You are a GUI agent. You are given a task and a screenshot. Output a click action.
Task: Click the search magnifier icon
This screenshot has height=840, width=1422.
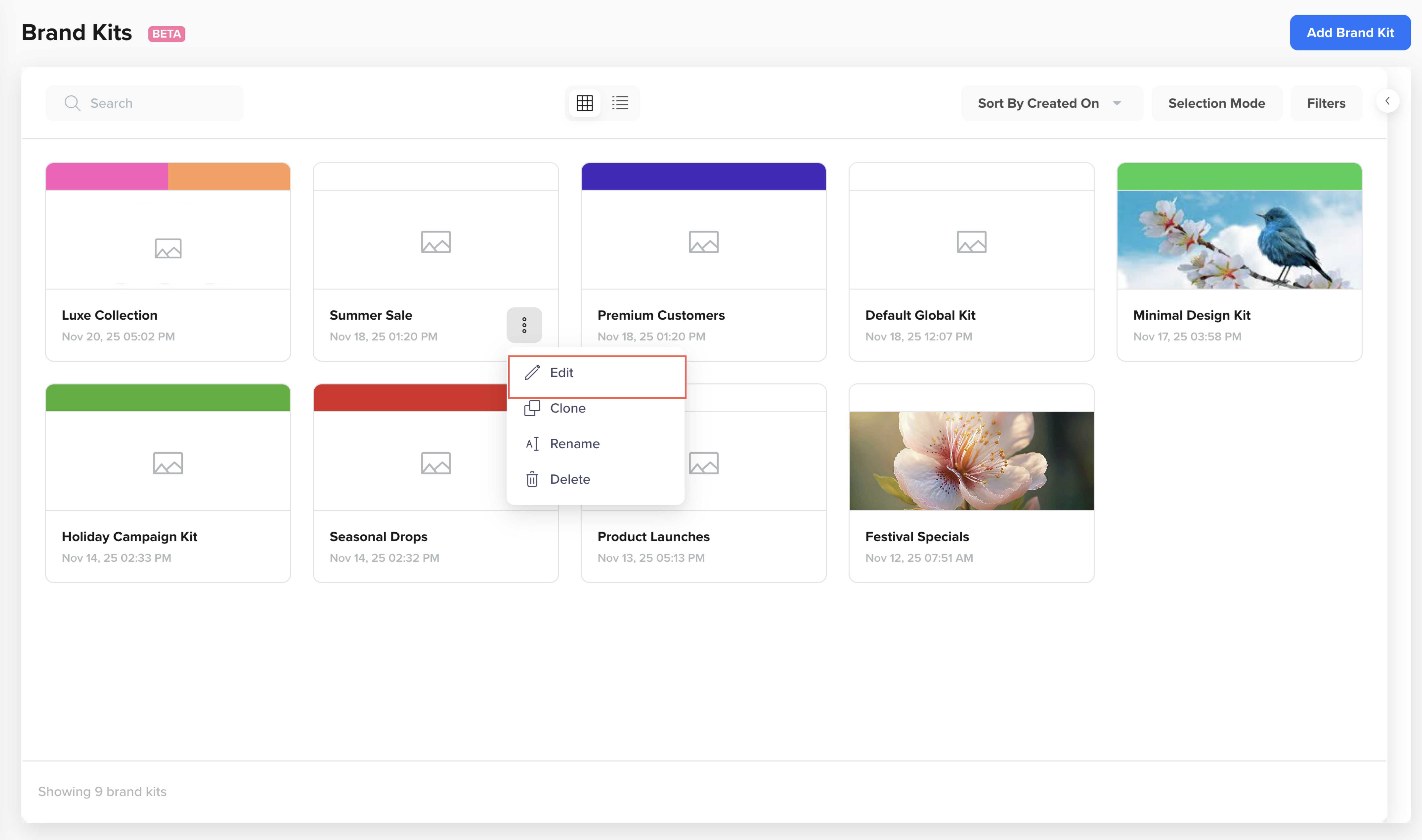(x=72, y=103)
